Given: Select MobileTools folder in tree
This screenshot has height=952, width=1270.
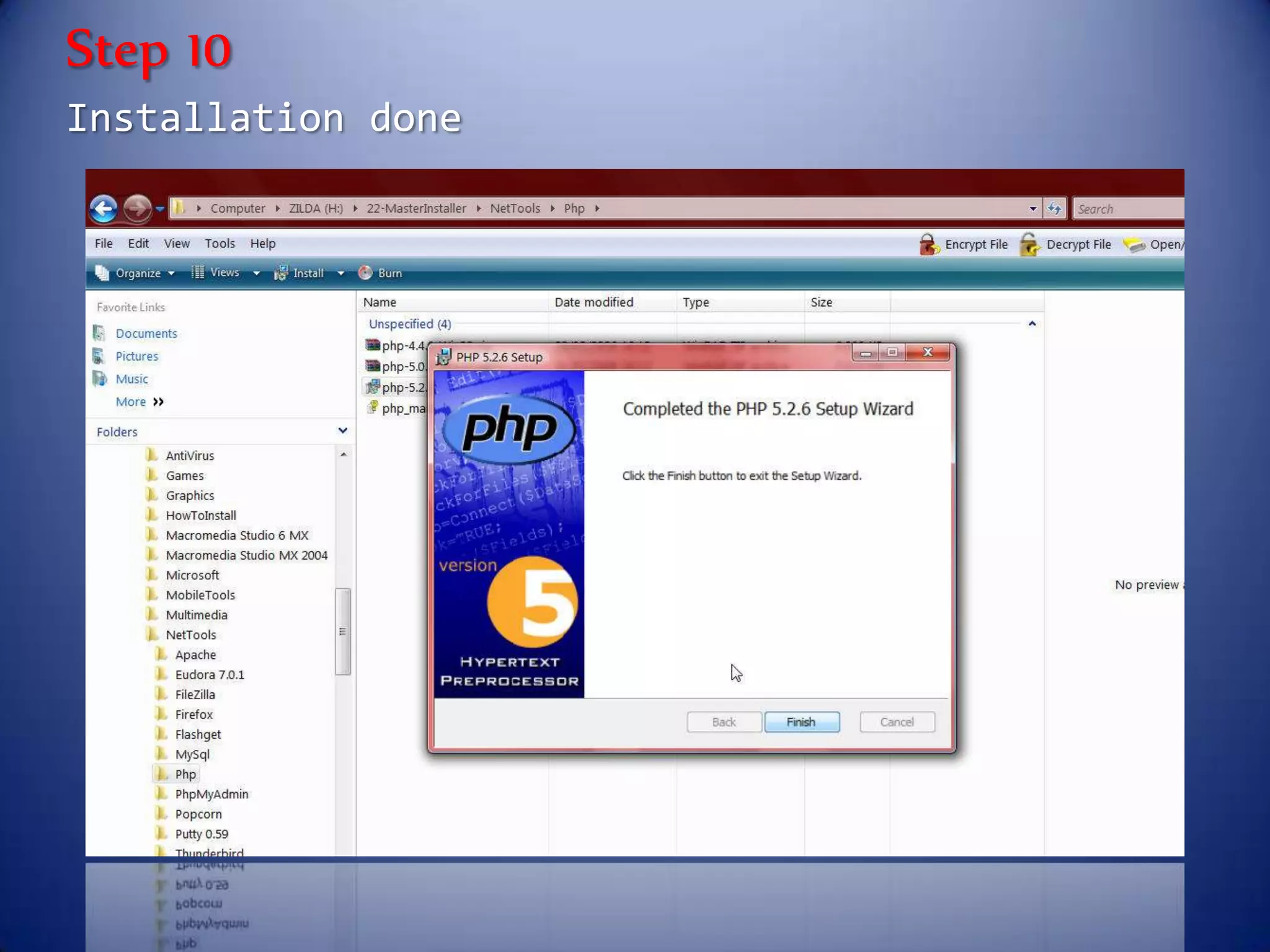Looking at the screenshot, I should pos(200,595).
